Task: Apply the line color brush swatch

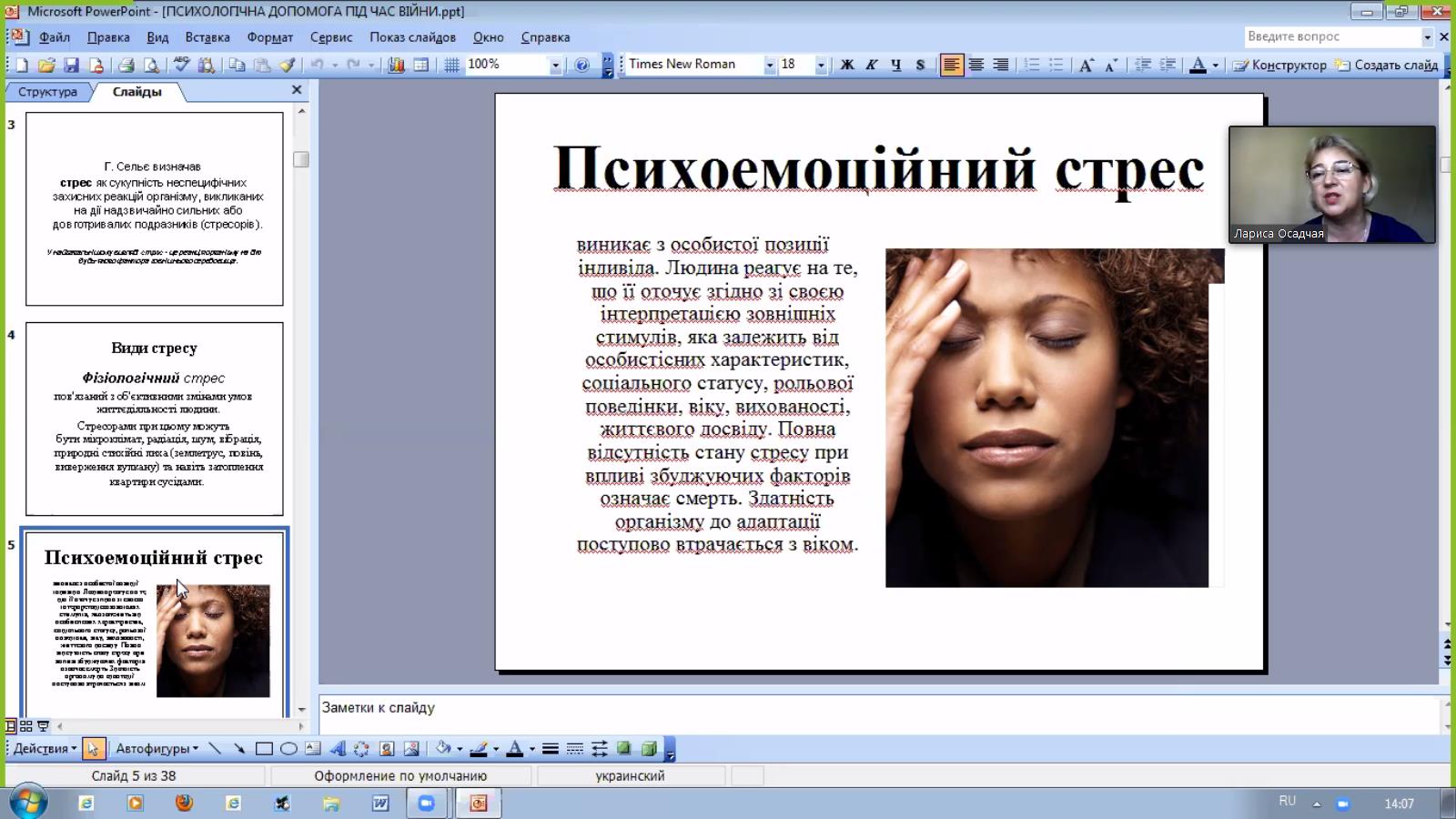Action: click(x=479, y=749)
